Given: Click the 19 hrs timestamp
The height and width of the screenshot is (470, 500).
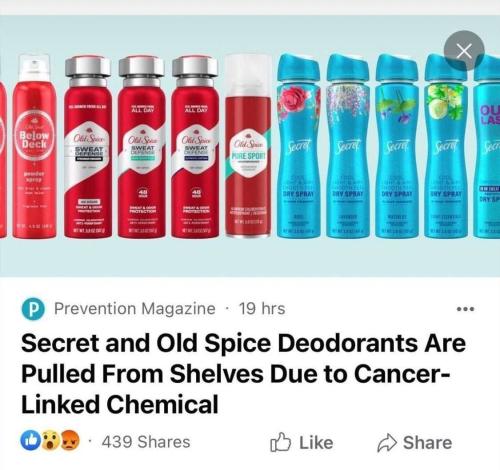Looking at the screenshot, I should [262, 309].
